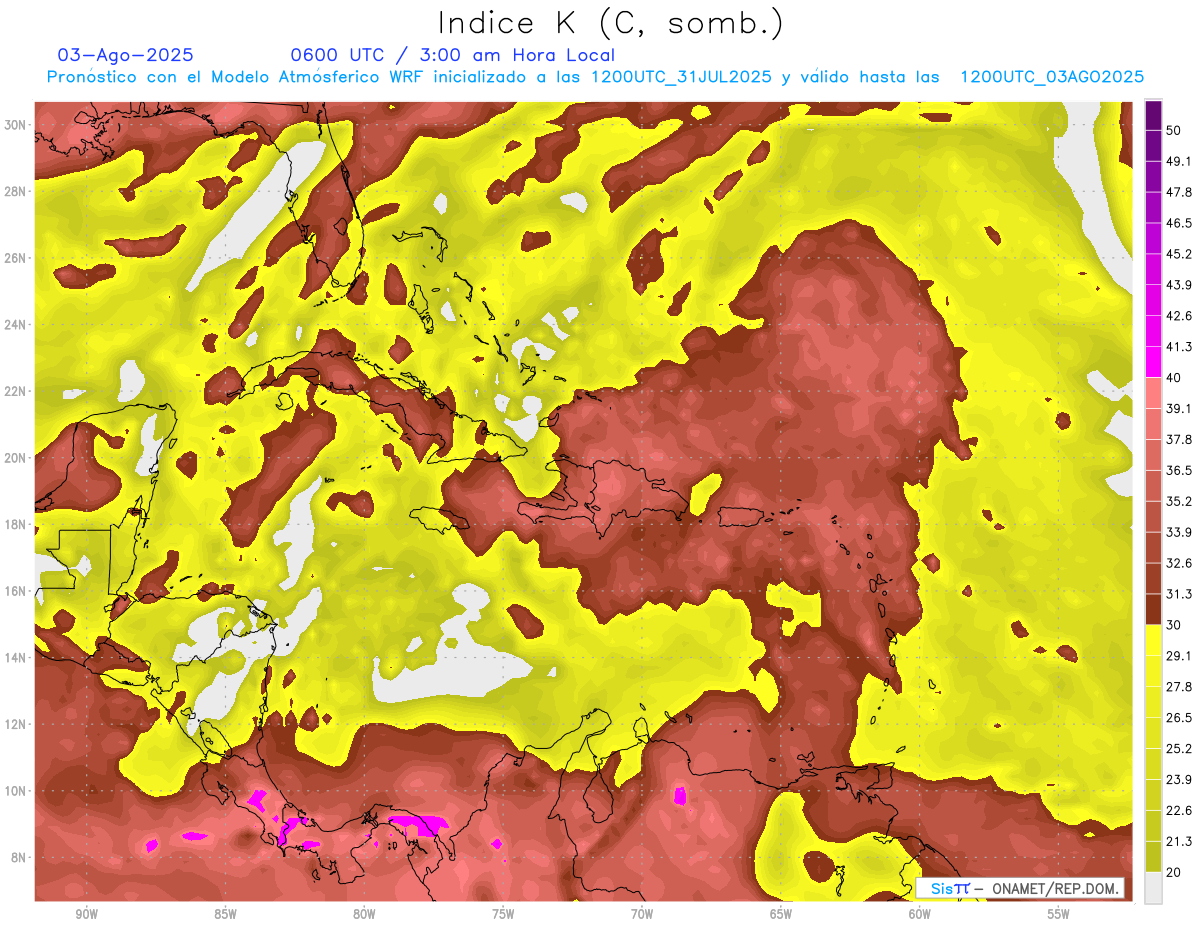Select the init time '1200UTC_31JUL2025'

[681, 77]
